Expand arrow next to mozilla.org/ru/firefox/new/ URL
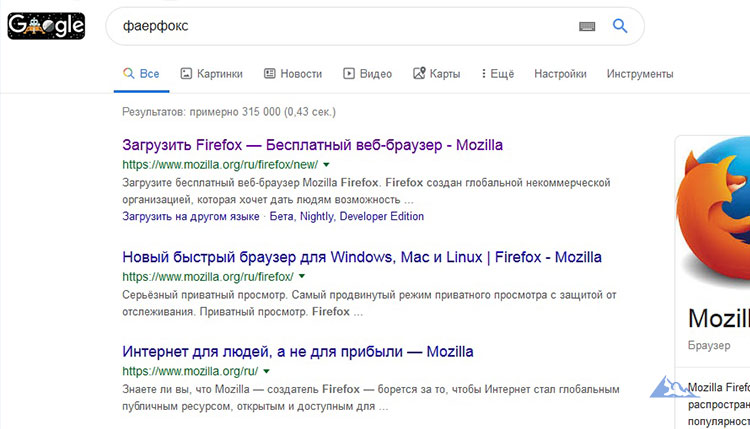The width and height of the screenshot is (750, 429). (326, 165)
